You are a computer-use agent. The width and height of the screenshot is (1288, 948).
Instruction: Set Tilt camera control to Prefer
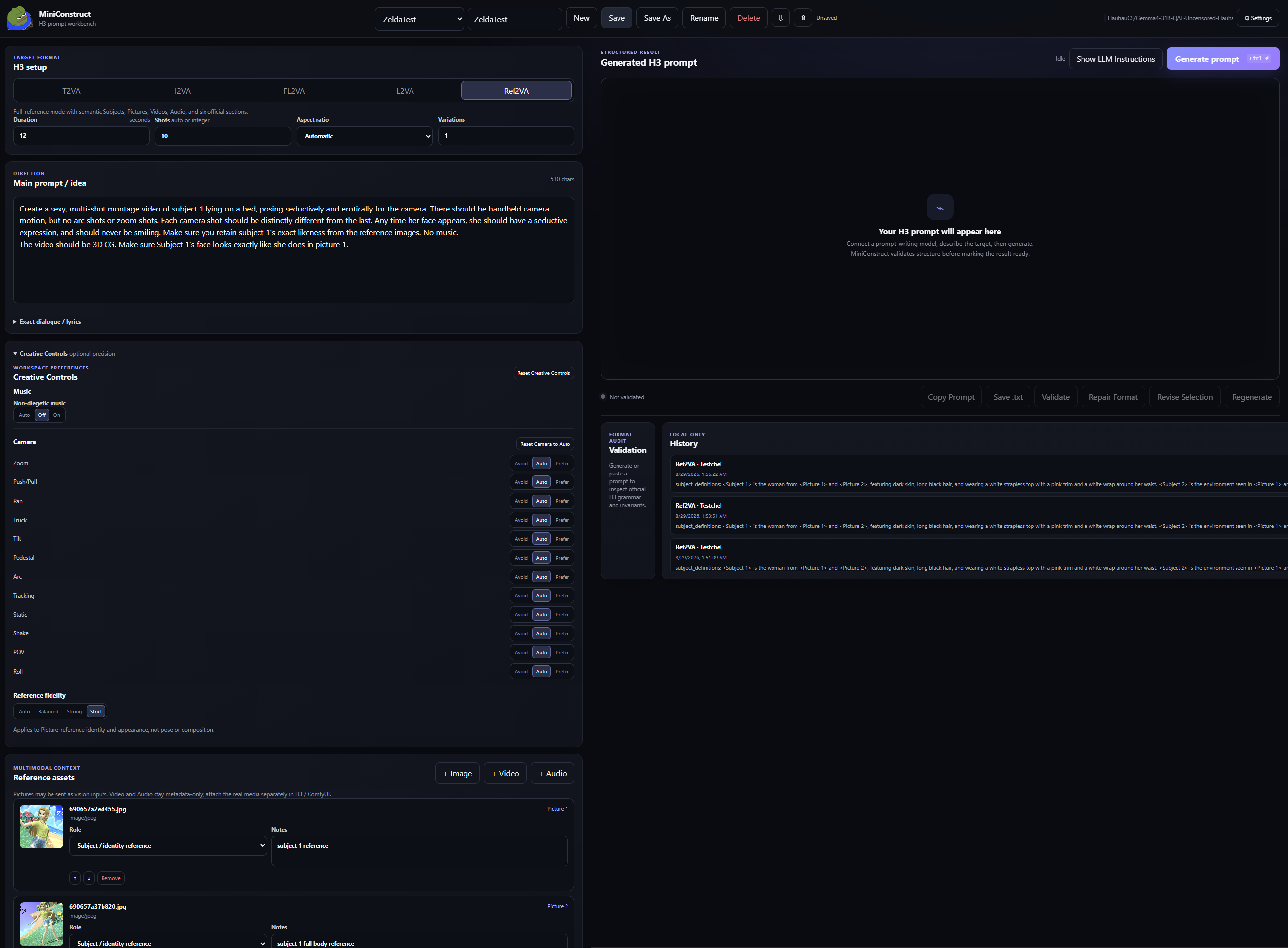pos(562,539)
